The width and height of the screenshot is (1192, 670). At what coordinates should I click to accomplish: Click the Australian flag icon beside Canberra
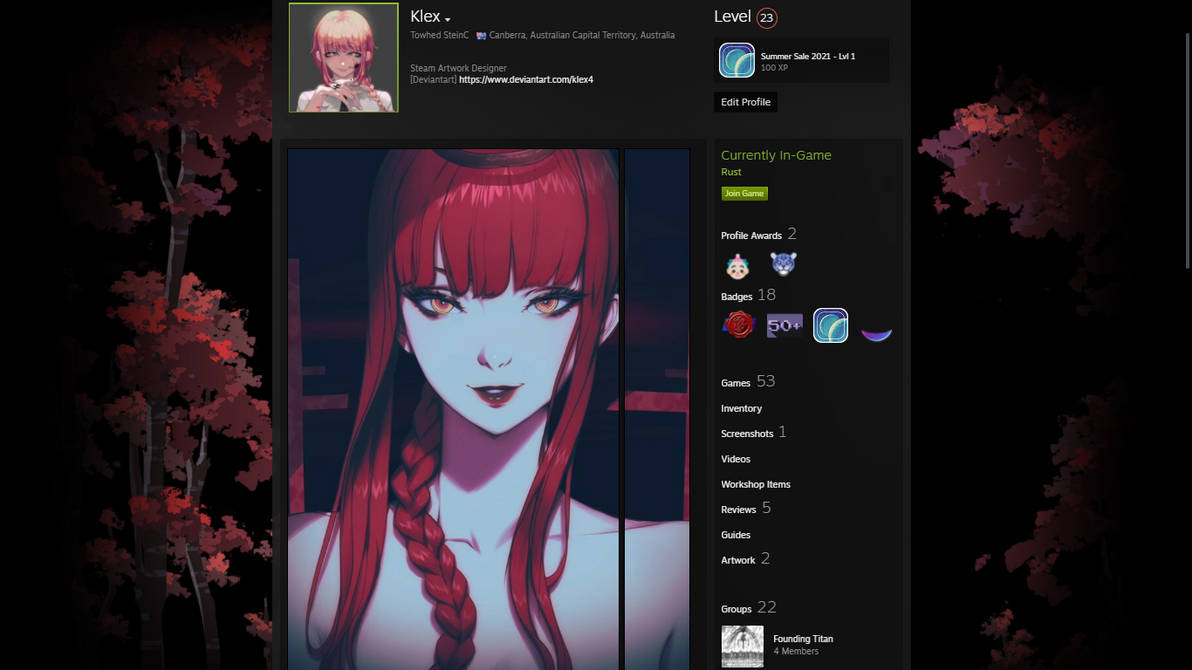pyautogui.click(x=481, y=36)
